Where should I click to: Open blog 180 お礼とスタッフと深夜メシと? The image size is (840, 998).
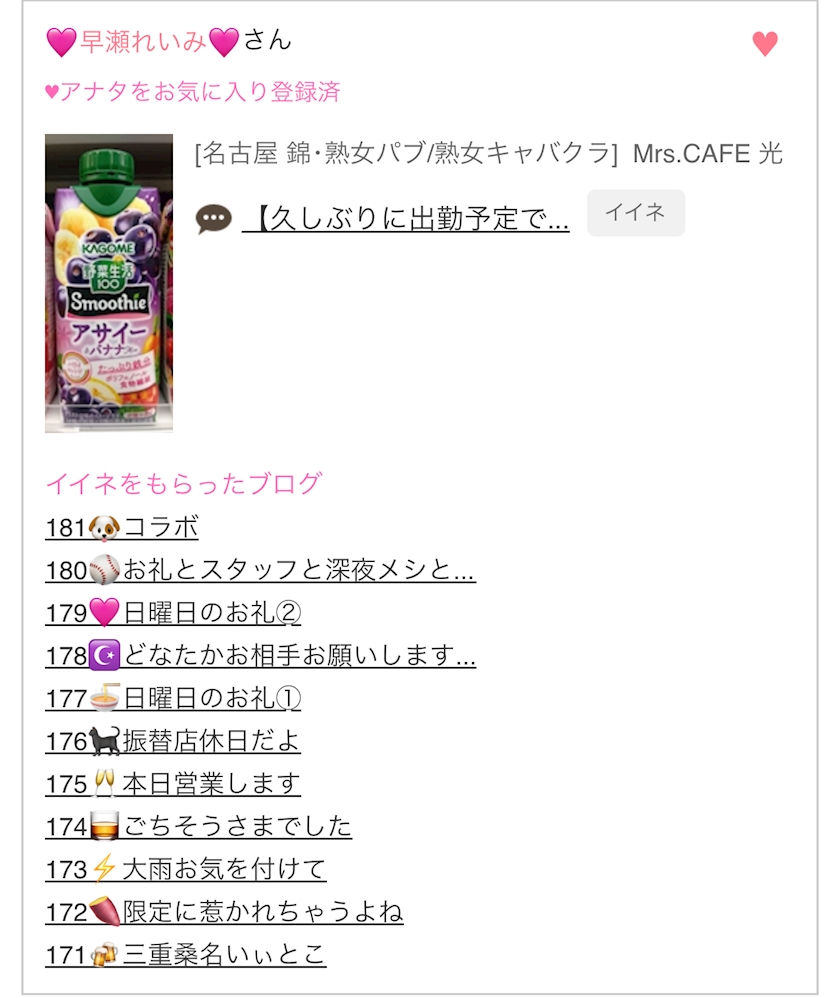[260, 570]
